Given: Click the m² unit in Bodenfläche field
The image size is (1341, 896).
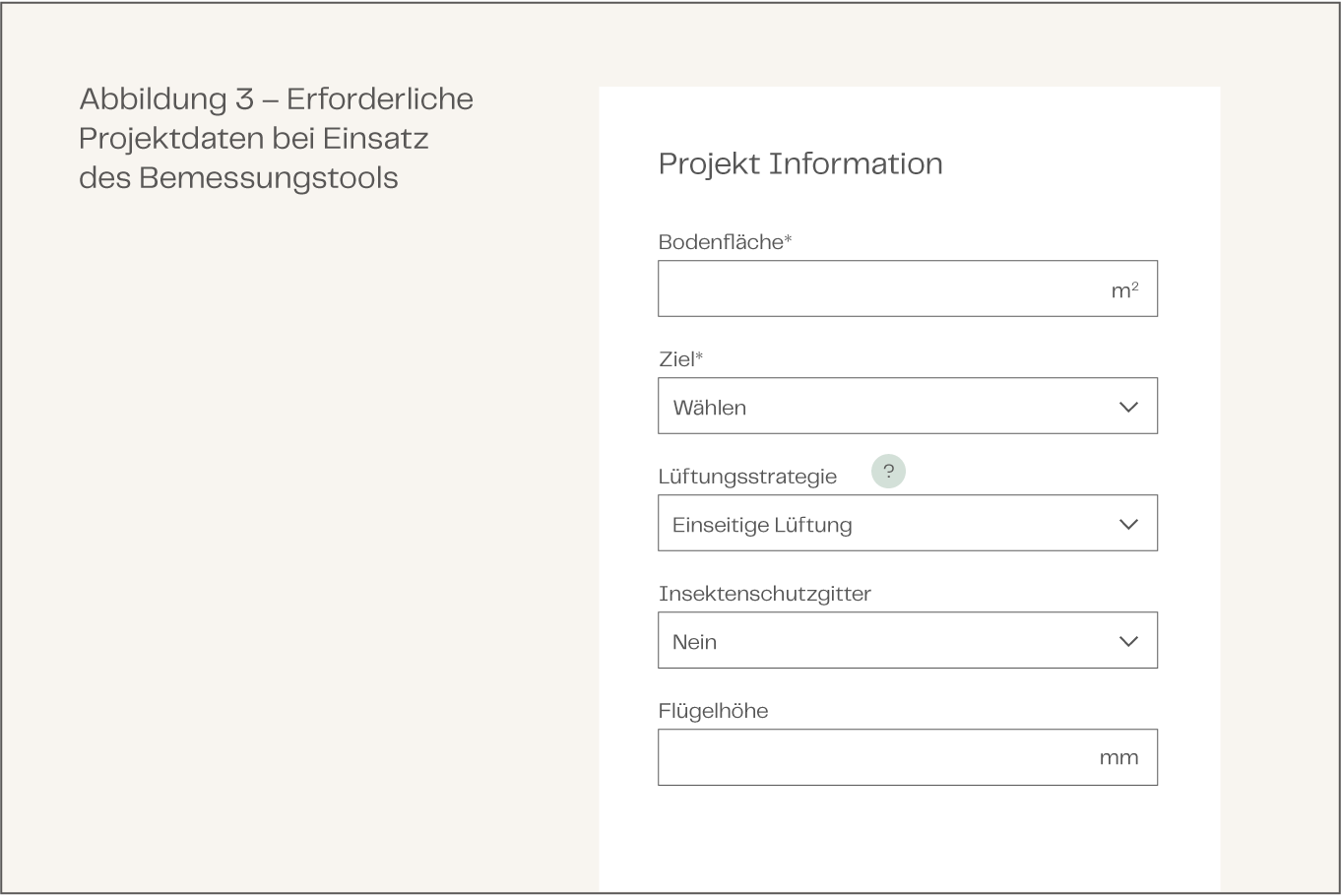Looking at the screenshot, I should (x=1124, y=290).
